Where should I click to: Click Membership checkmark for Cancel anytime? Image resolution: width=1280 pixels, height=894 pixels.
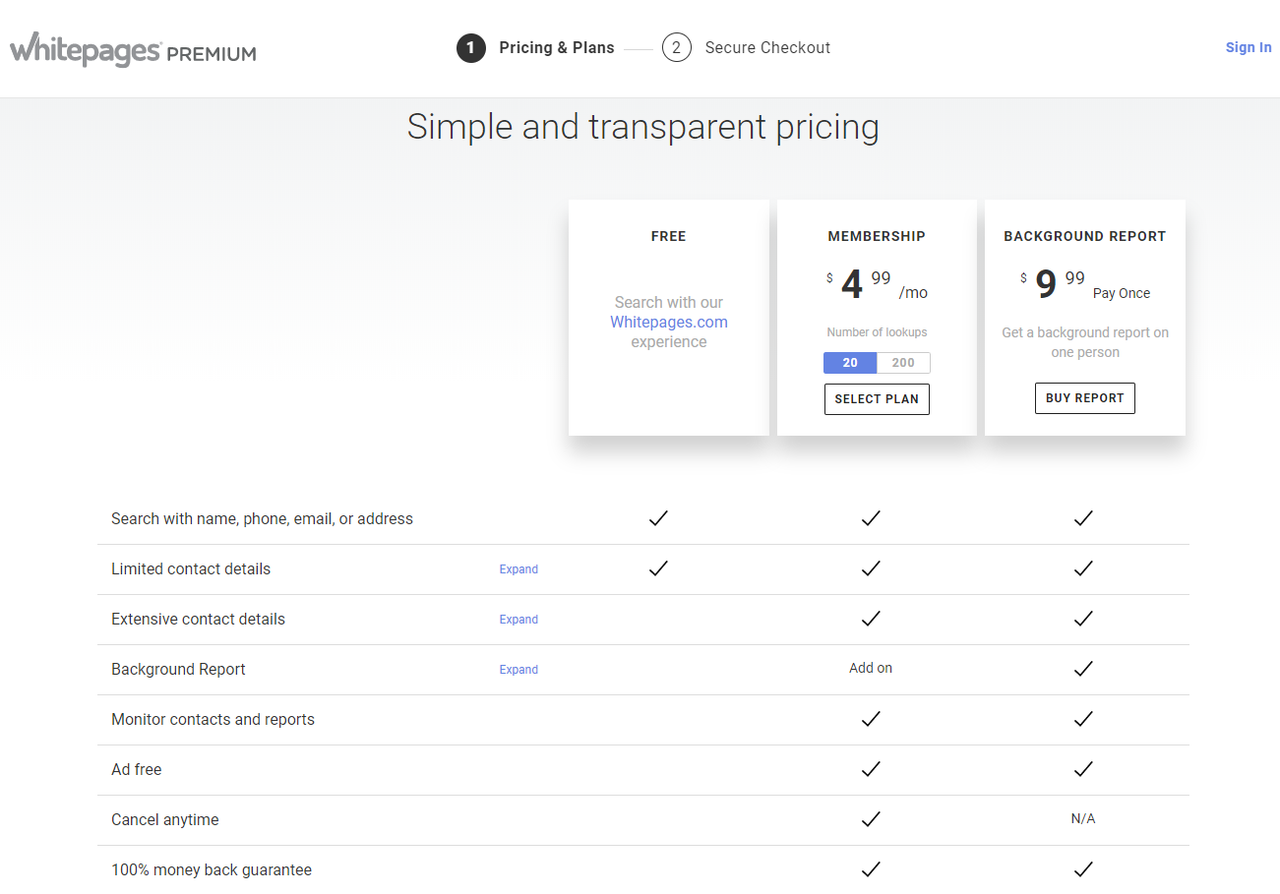[x=871, y=818]
